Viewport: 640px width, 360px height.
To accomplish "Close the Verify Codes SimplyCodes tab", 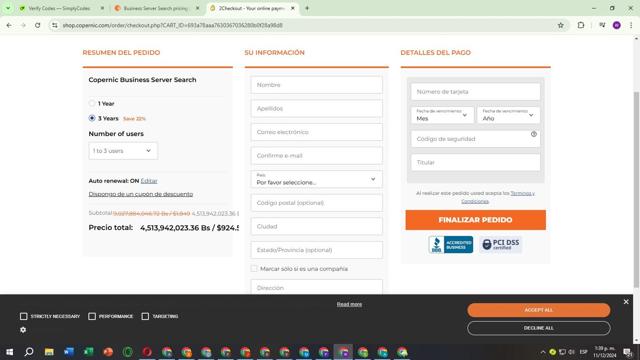I will point(102,8).
